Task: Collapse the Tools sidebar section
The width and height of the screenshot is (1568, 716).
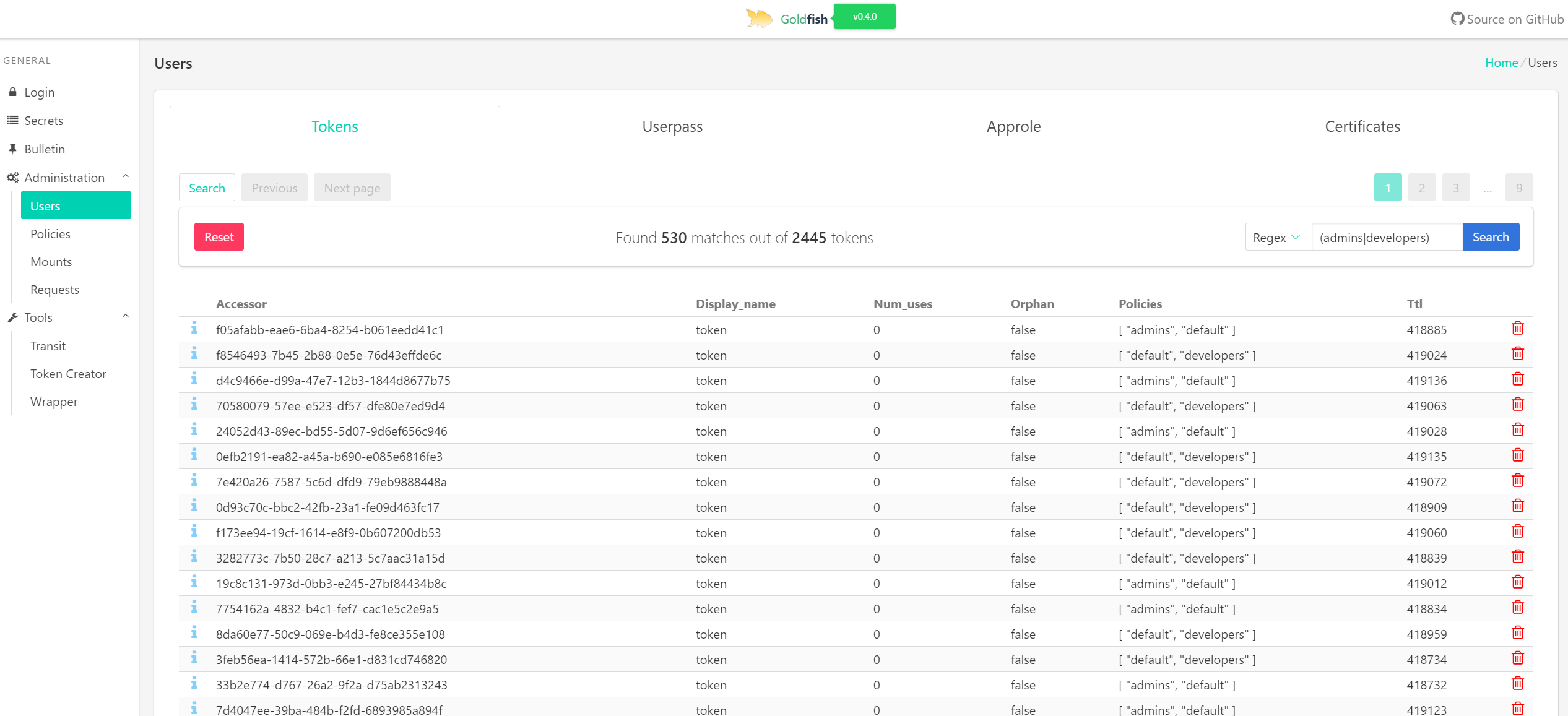Action: 126,317
